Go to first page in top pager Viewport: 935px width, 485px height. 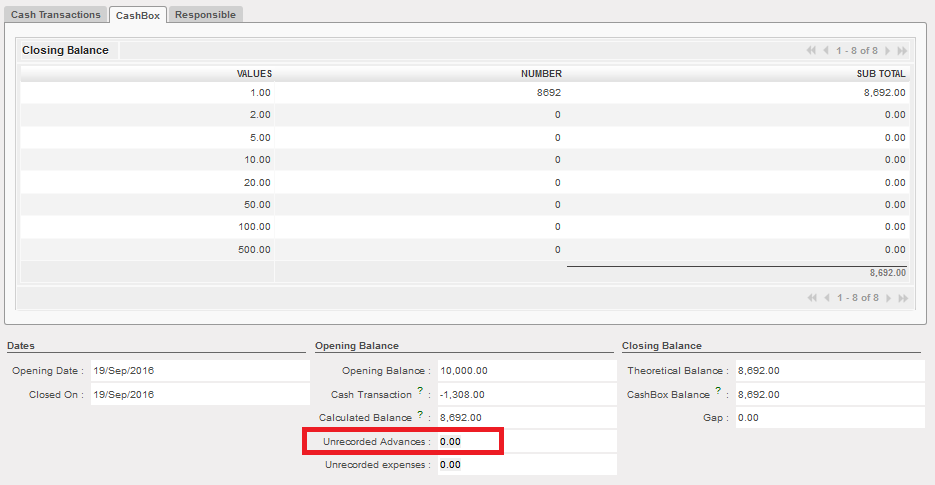811,51
